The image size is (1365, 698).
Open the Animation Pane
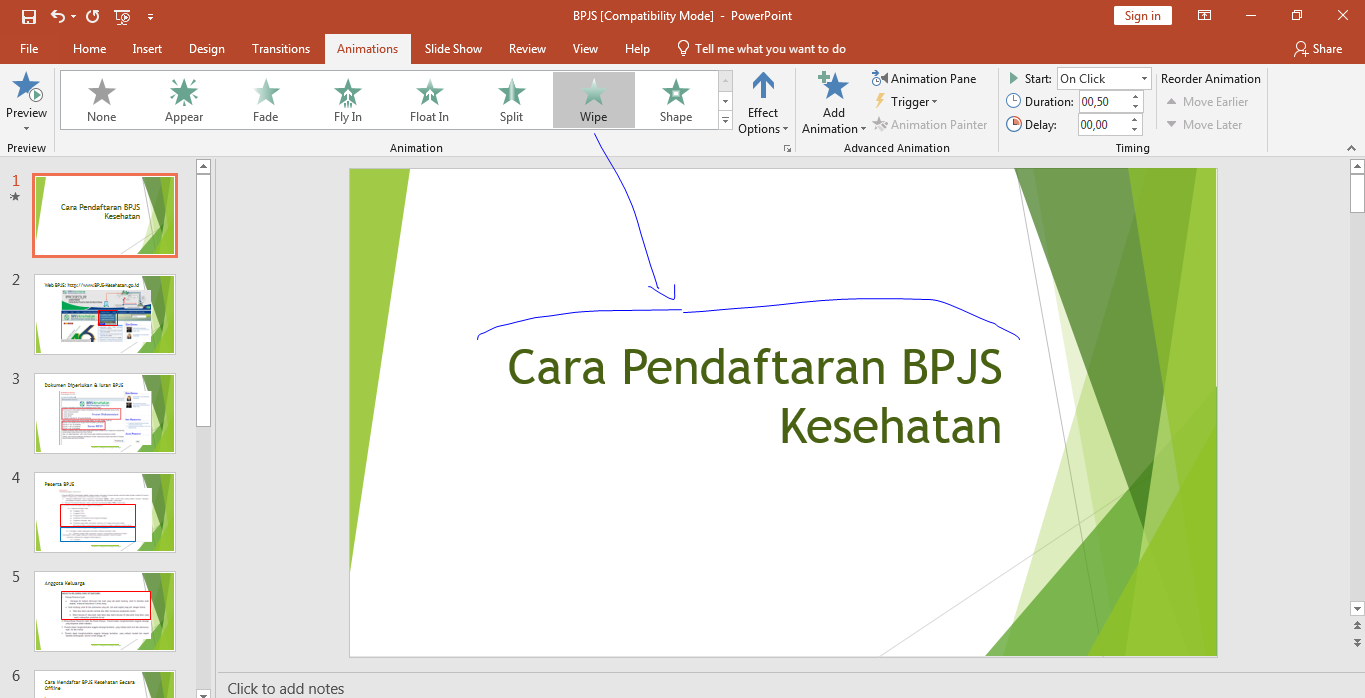(x=924, y=78)
